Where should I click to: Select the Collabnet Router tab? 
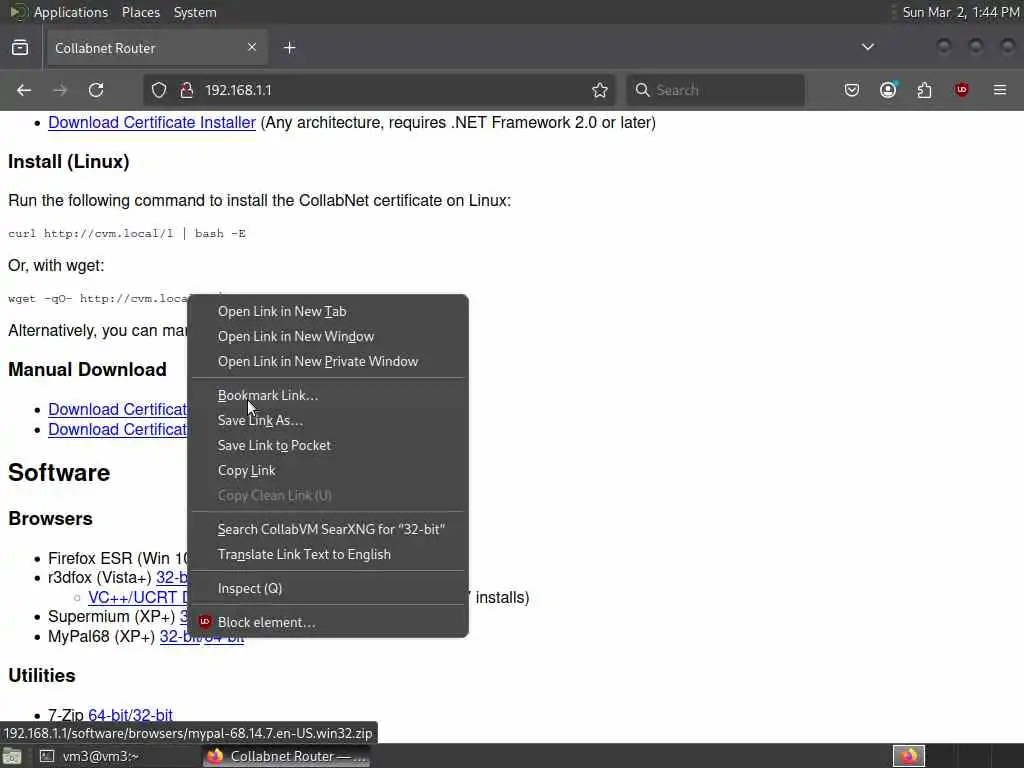pos(157,48)
